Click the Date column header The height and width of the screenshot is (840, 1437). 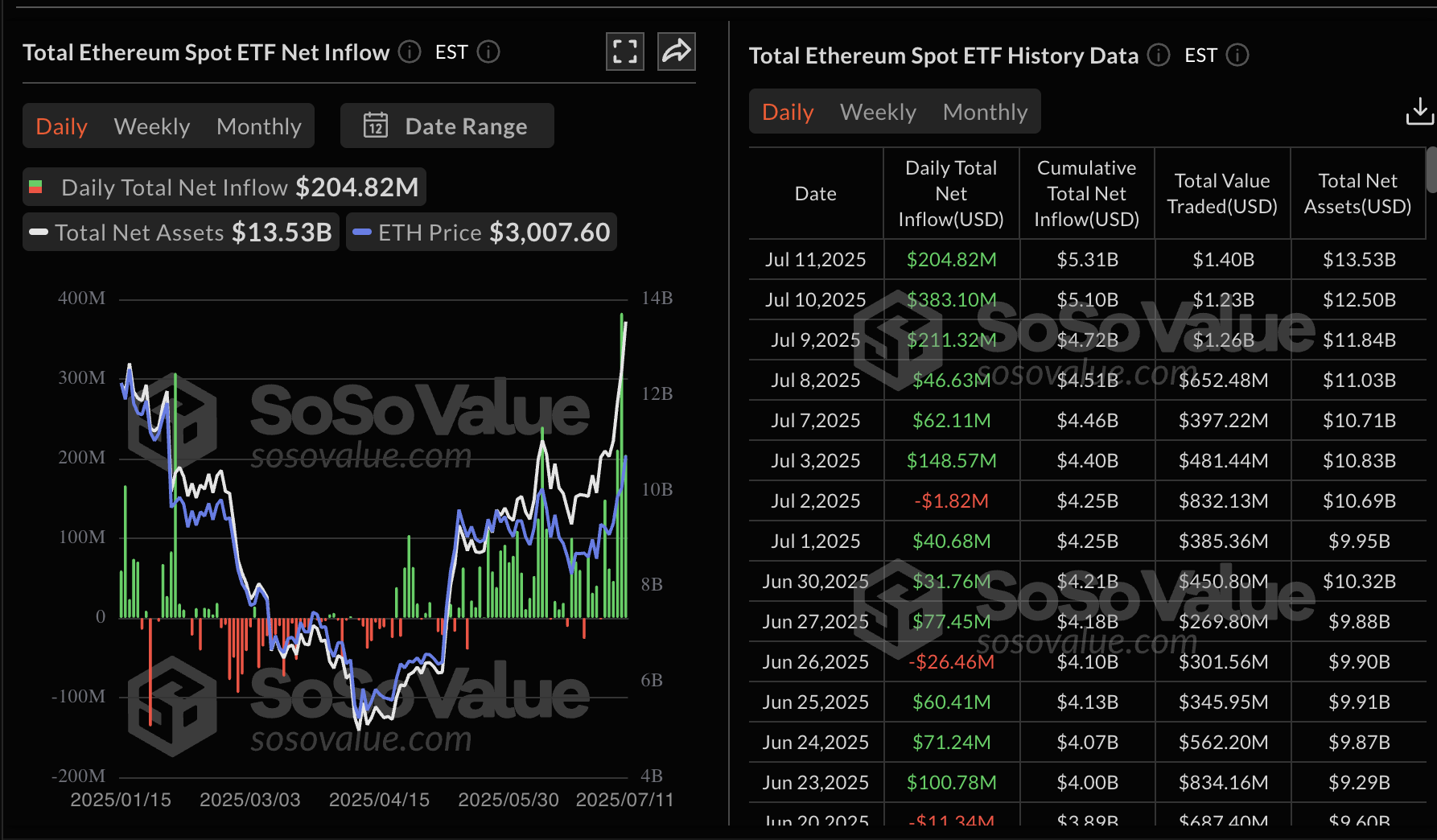[x=816, y=193]
